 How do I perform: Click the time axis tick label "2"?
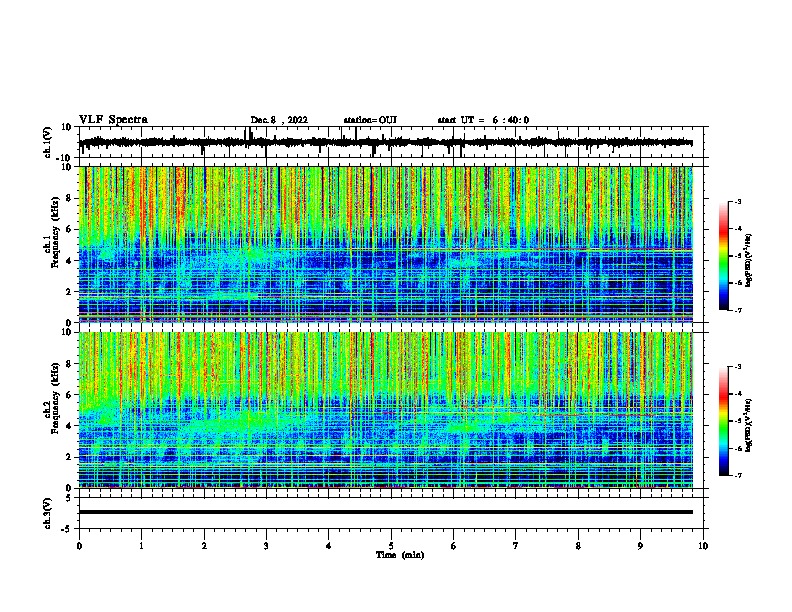click(x=204, y=546)
